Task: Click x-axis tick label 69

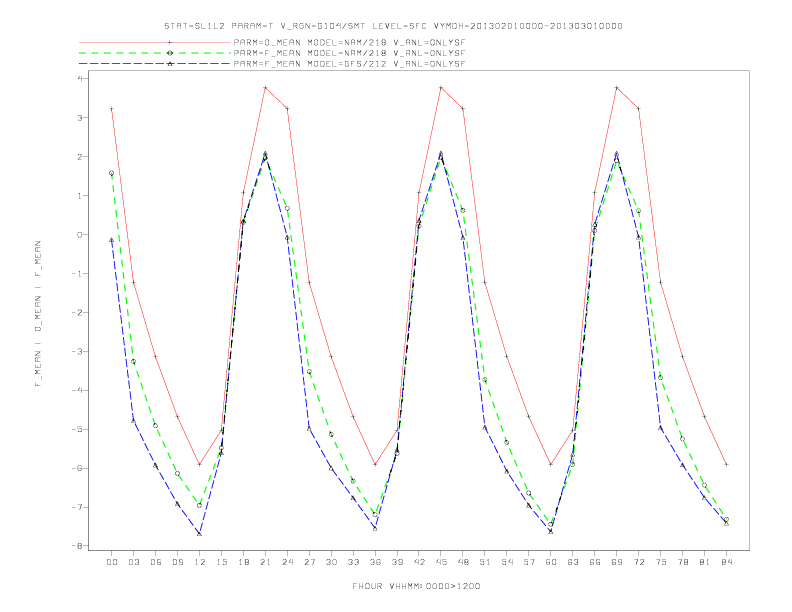Action: tap(617, 562)
